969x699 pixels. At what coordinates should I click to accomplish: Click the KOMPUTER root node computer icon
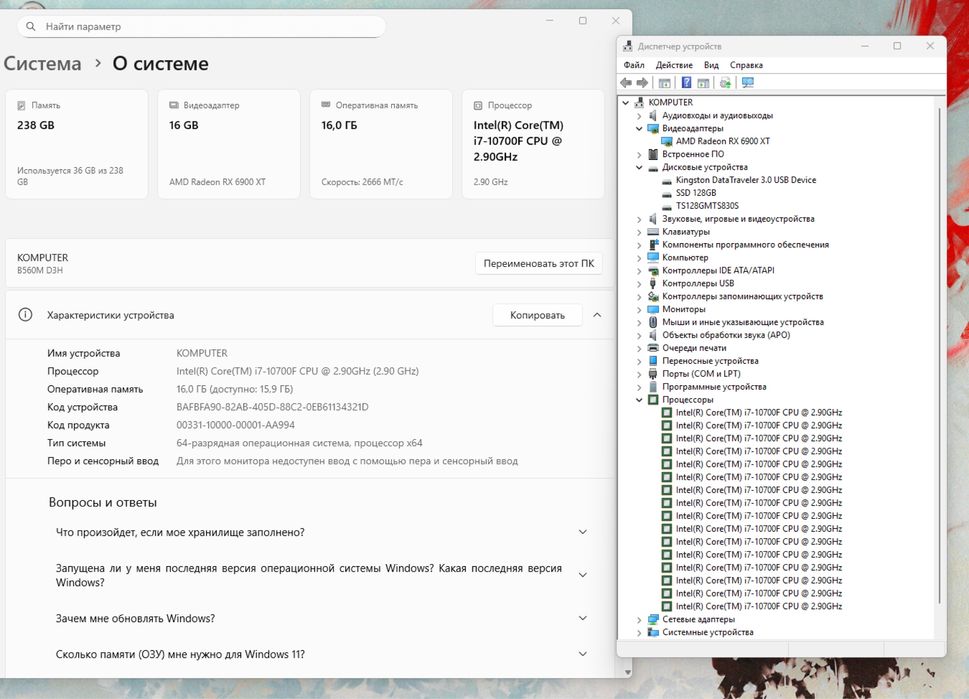pos(640,102)
